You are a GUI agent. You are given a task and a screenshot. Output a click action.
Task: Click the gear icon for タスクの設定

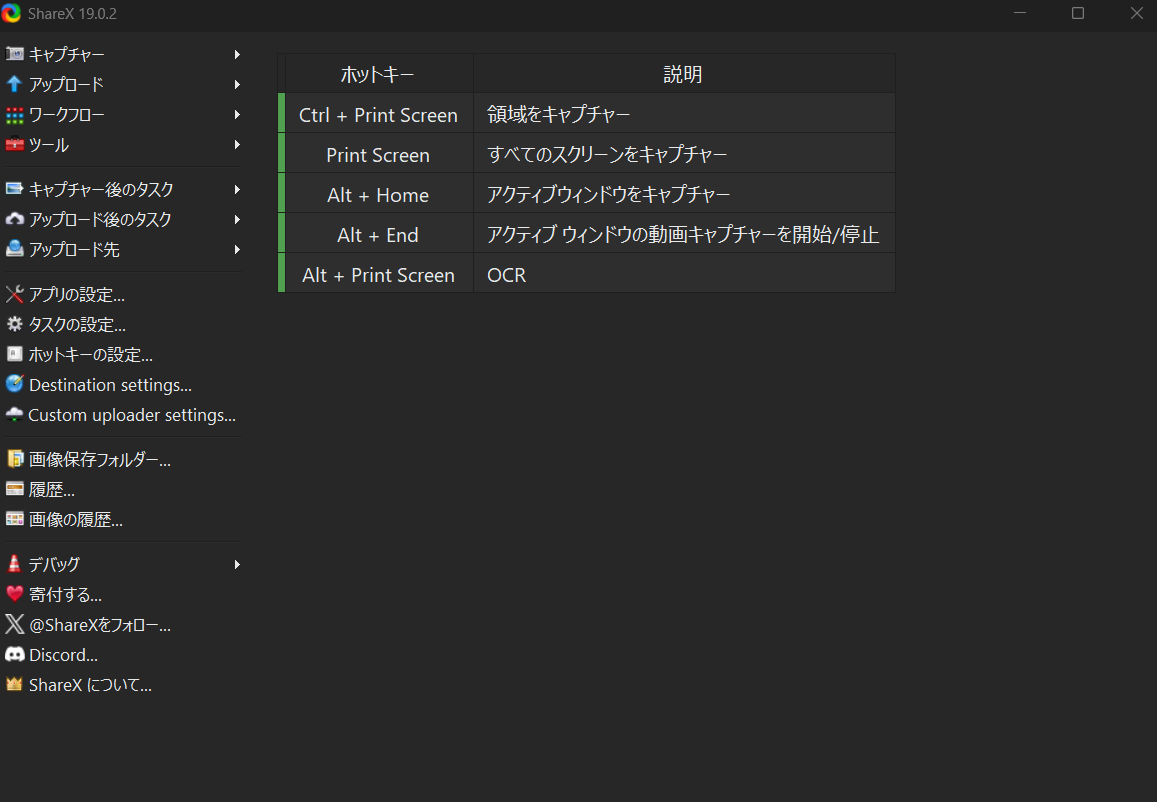pos(14,325)
